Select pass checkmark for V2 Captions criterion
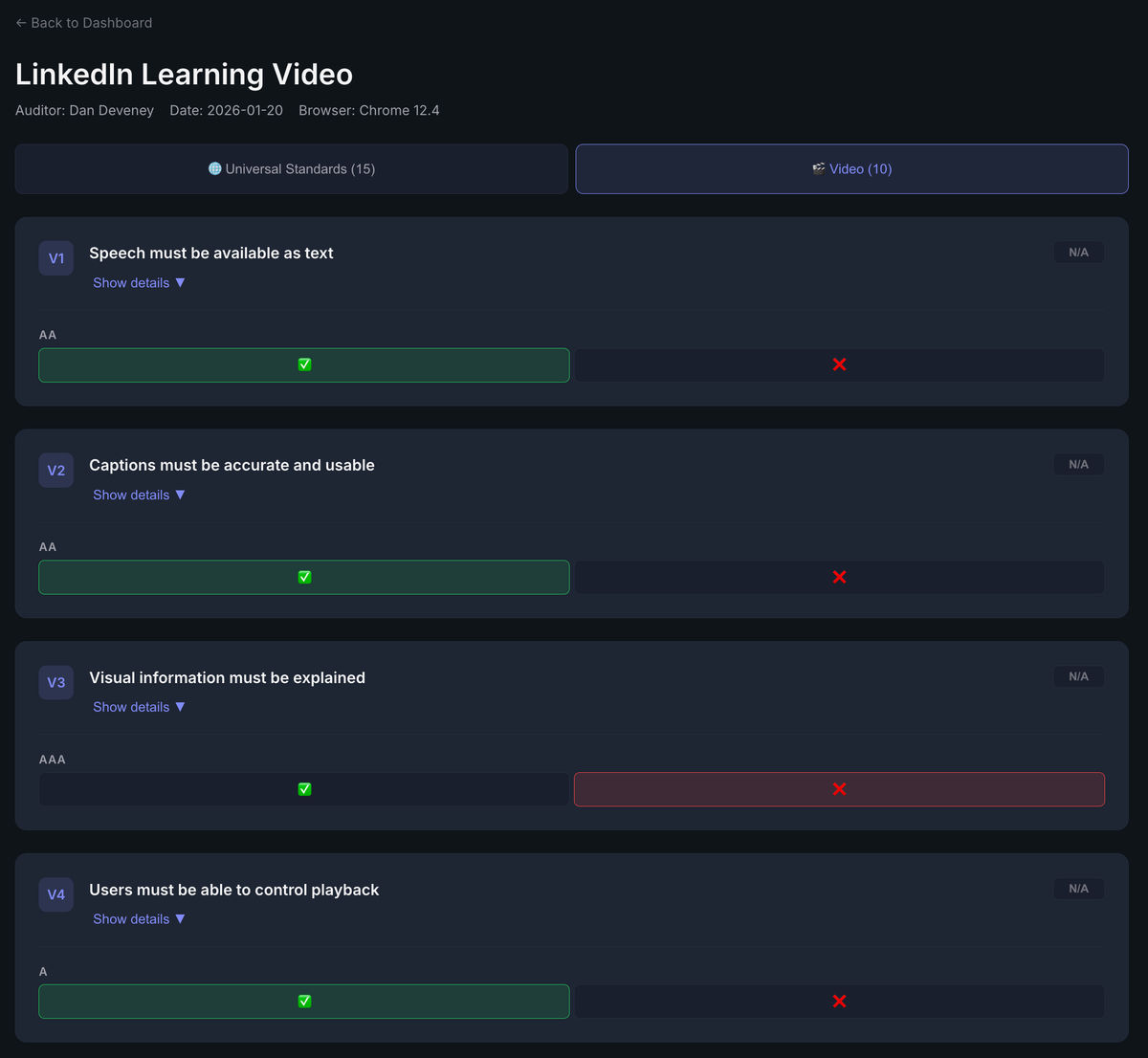The image size is (1148, 1058). coord(304,578)
